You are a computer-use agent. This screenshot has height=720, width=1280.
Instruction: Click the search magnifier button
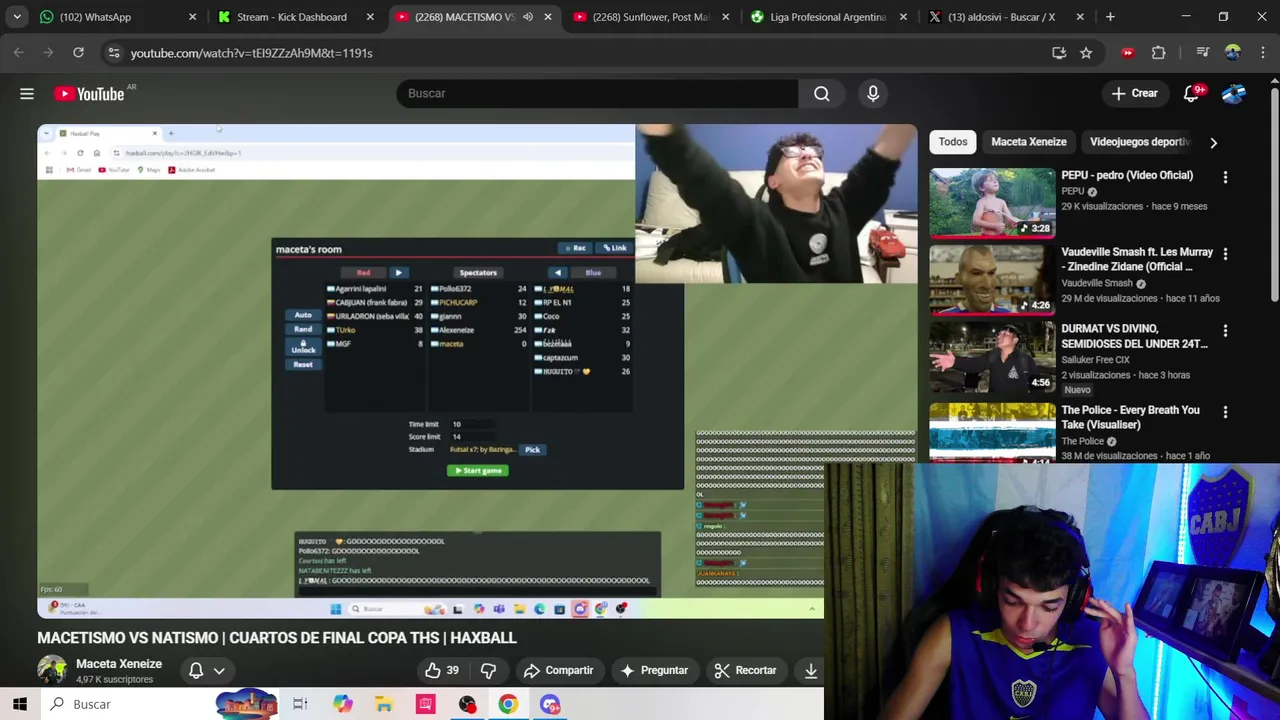click(822, 93)
